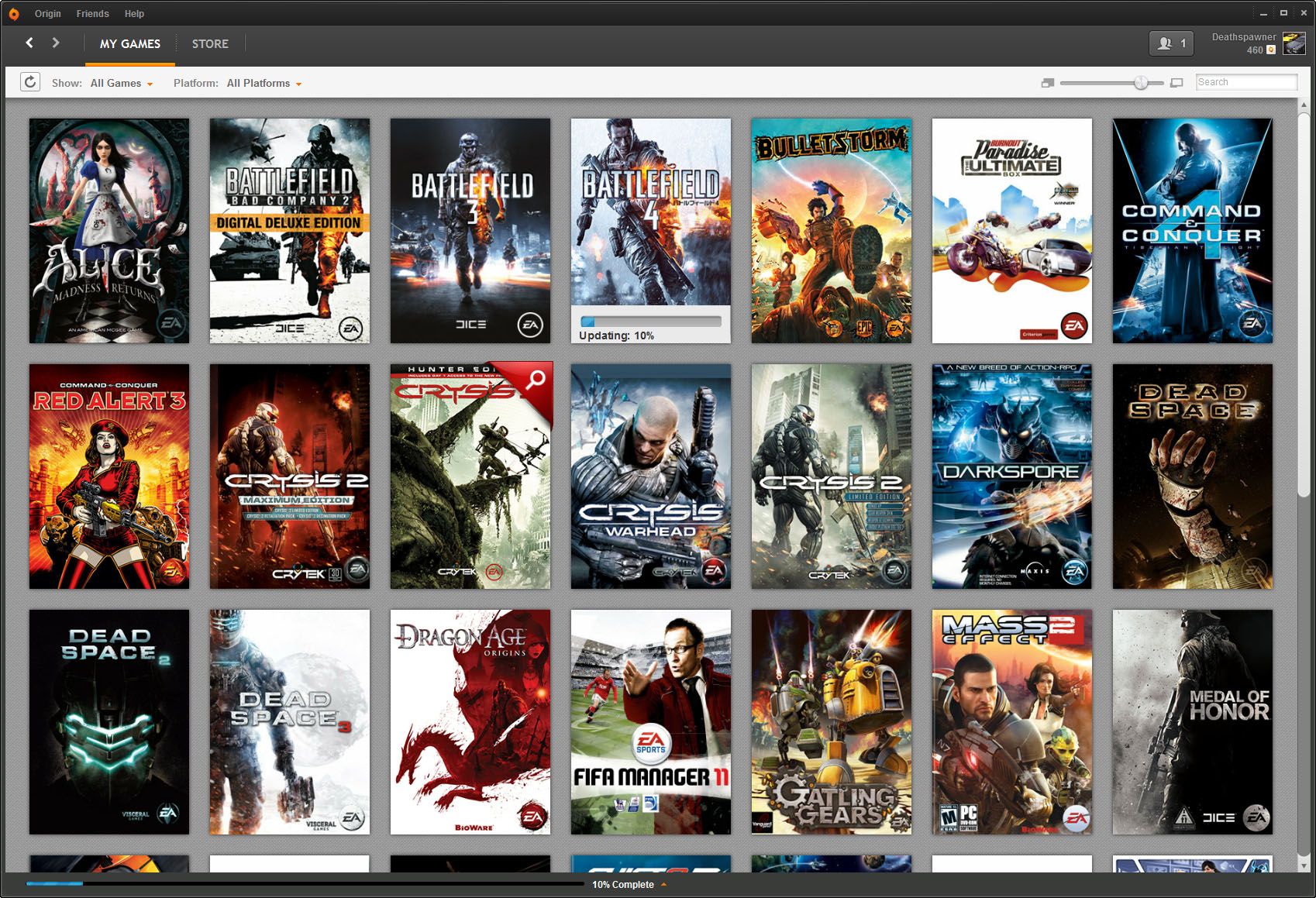Select the FIFA Manager 11 cover
This screenshot has height=898, width=1316.
(x=651, y=722)
